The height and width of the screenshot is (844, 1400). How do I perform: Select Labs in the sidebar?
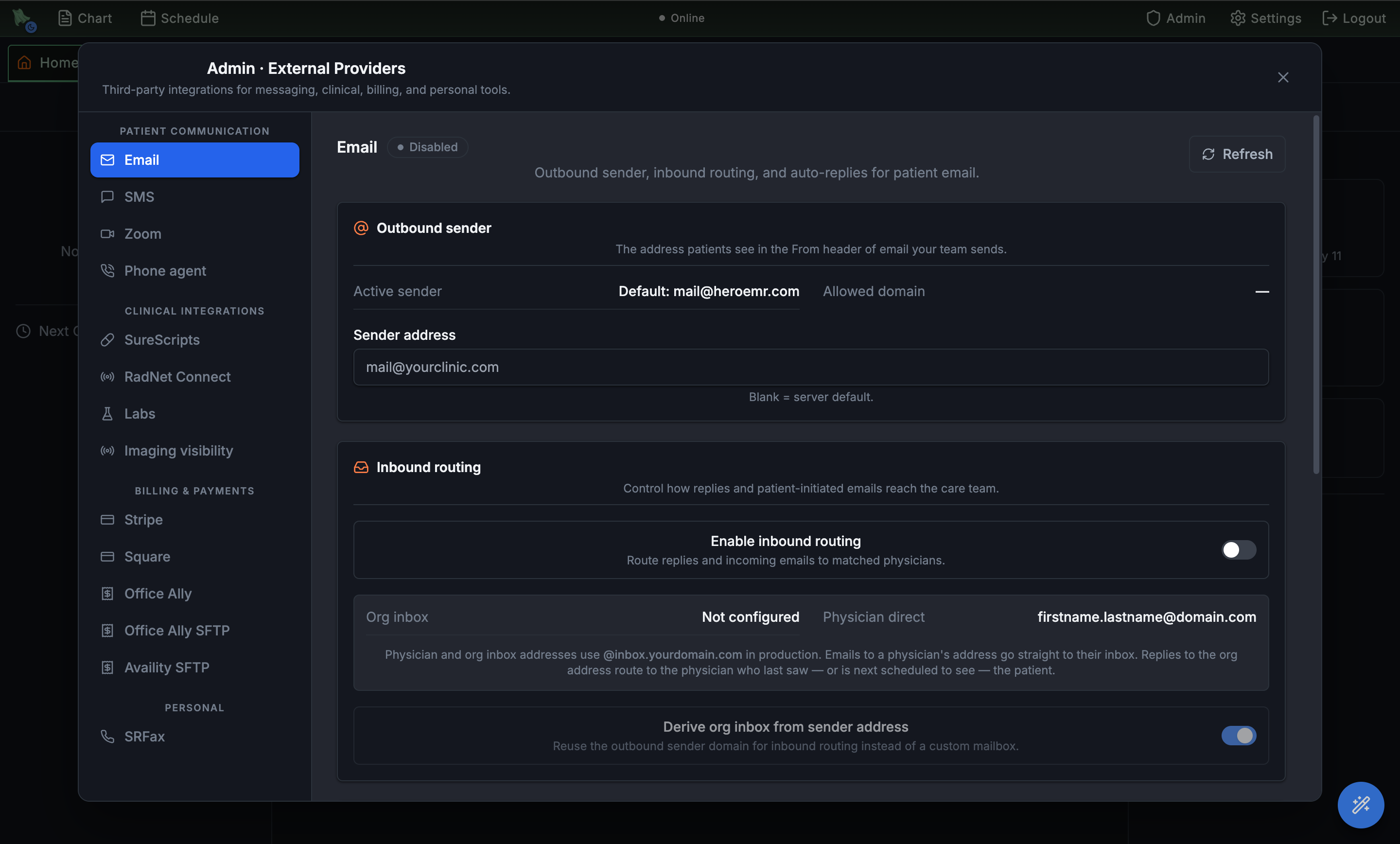[195, 414]
